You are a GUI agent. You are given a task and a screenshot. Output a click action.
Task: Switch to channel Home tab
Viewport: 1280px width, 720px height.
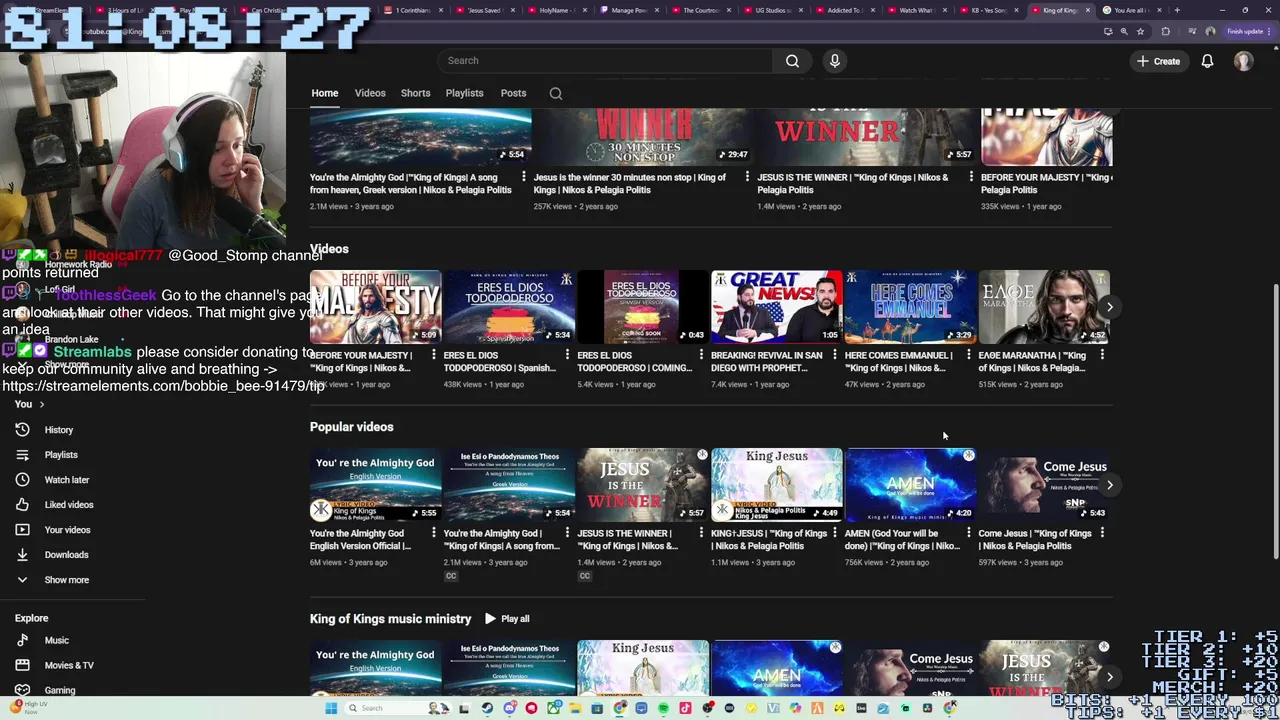(x=324, y=93)
